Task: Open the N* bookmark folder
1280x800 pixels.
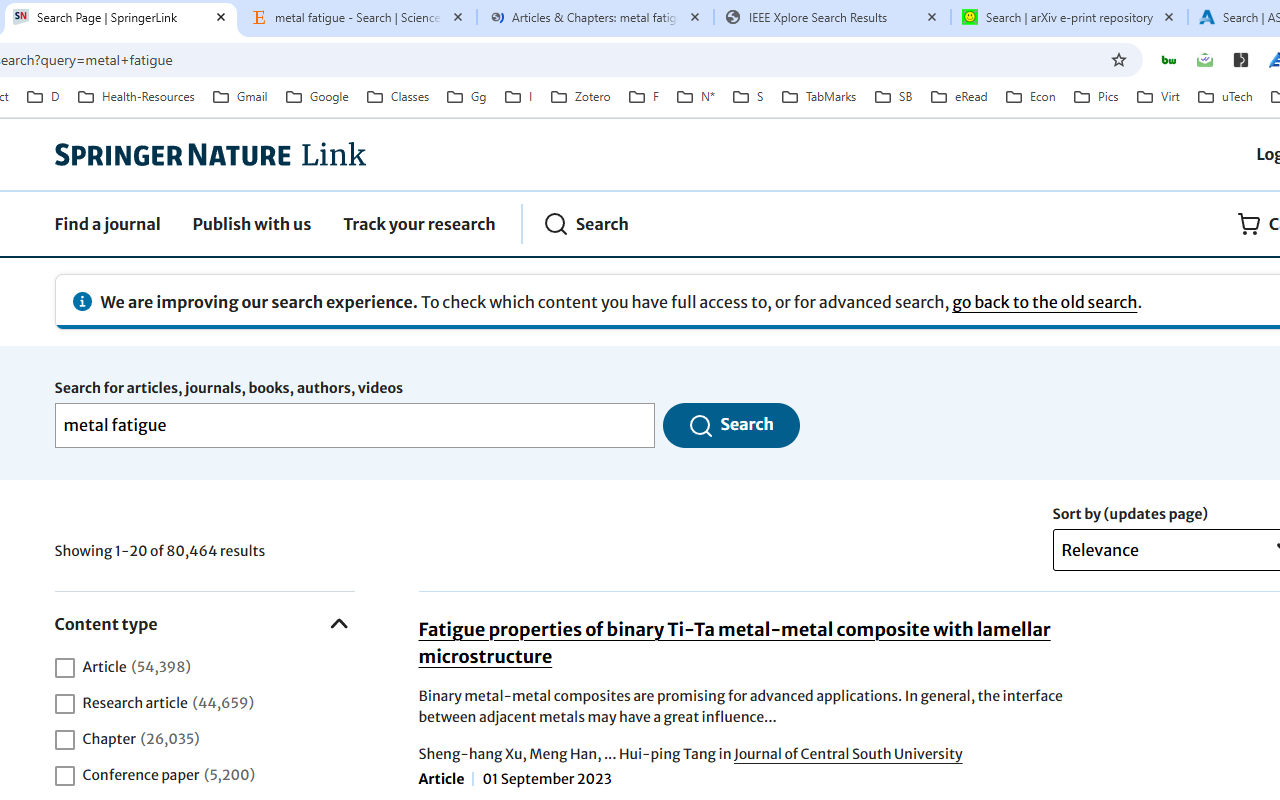Action: (x=696, y=97)
